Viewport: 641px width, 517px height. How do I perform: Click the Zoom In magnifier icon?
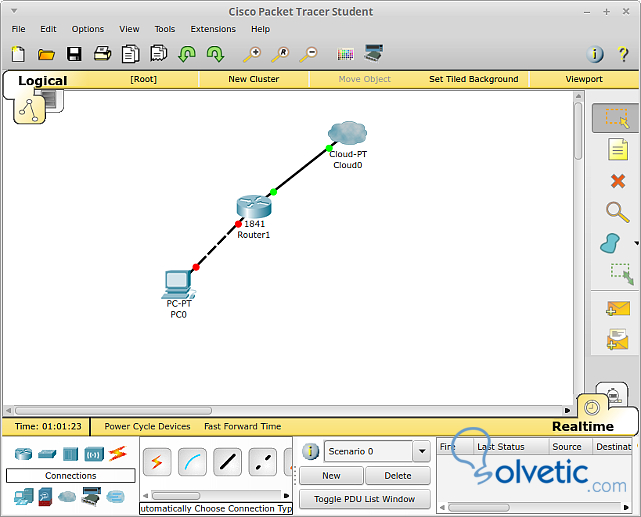click(252, 54)
